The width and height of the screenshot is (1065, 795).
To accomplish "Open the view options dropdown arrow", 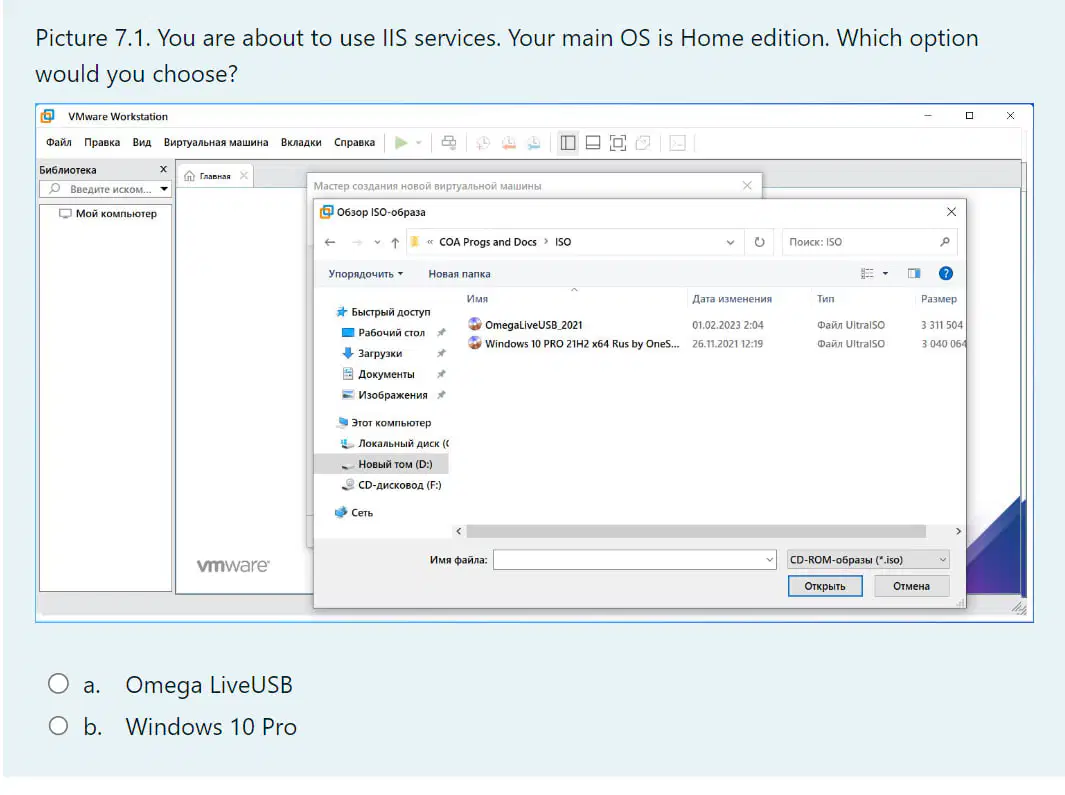I will pyautogui.click(x=885, y=273).
